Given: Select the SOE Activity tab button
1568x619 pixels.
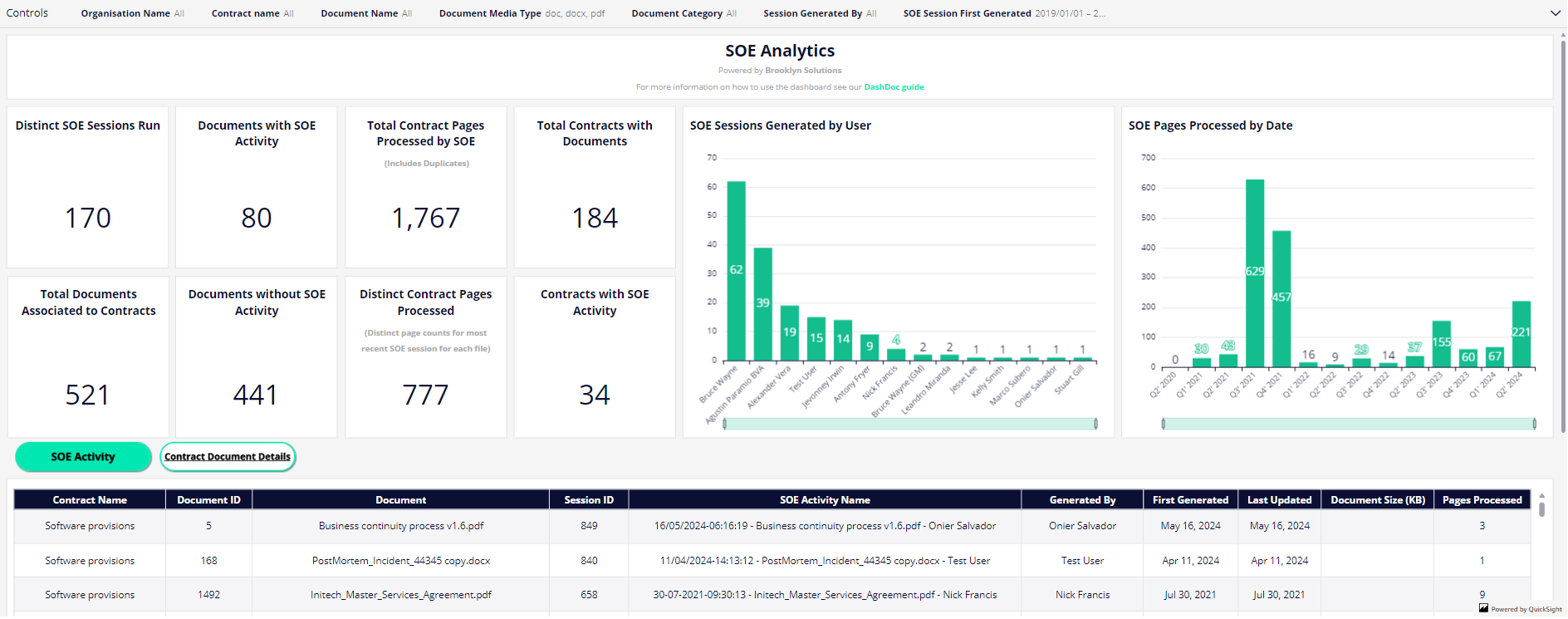Looking at the screenshot, I should tap(83, 457).
